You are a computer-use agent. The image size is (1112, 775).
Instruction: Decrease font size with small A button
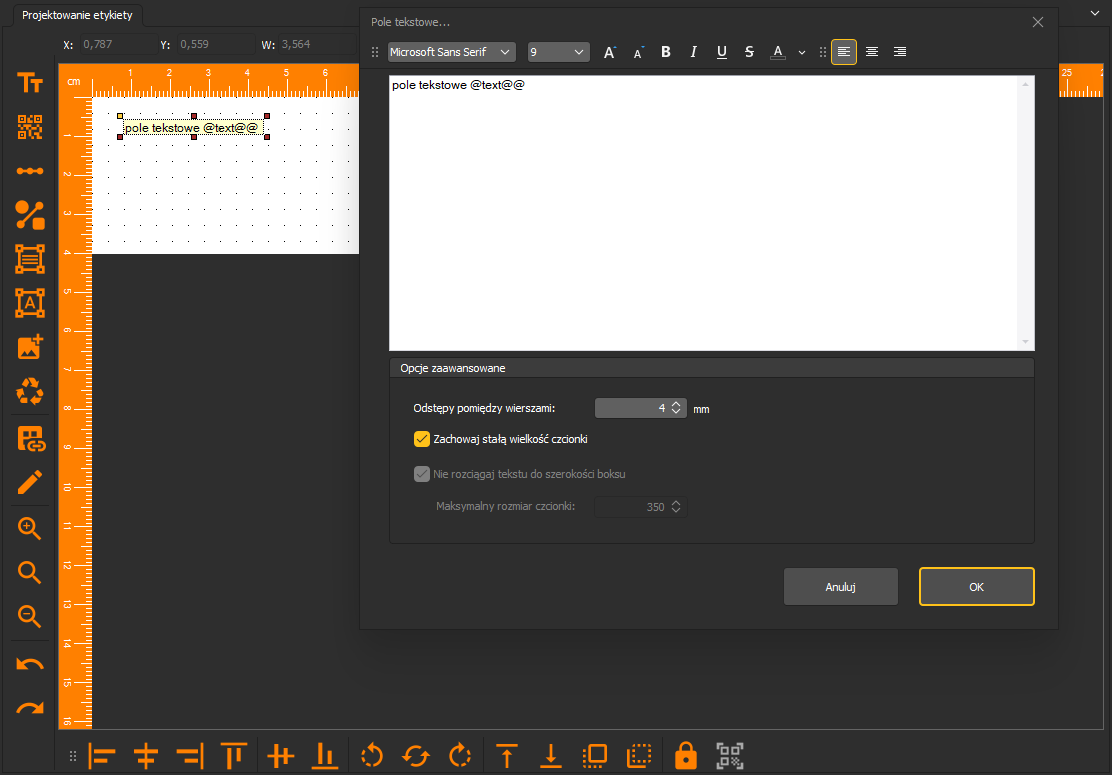(x=638, y=52)
